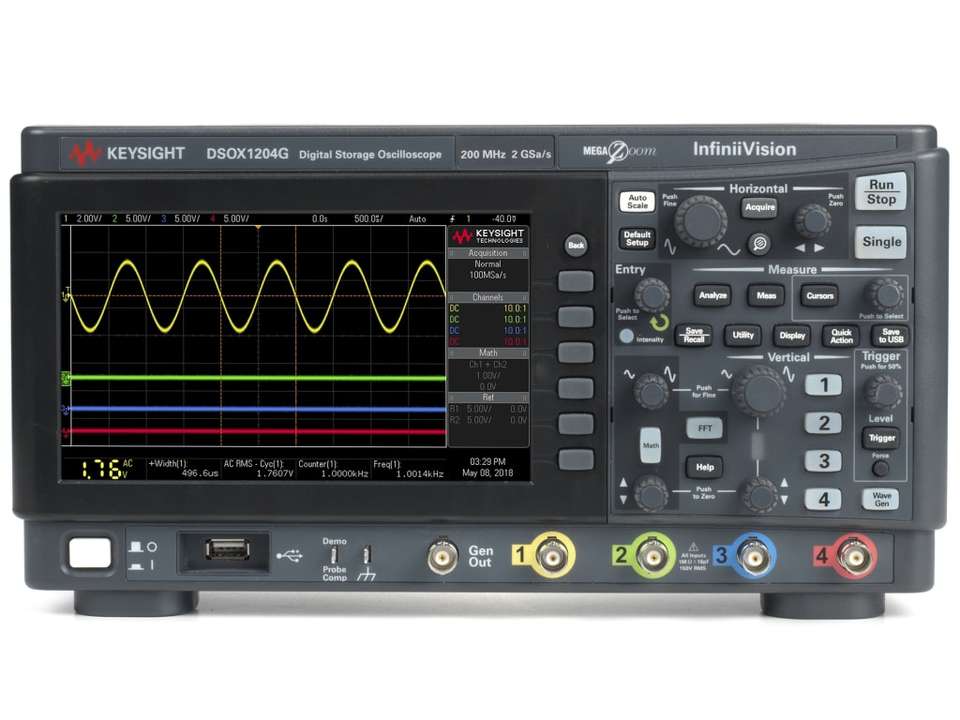960x720 pixels.
Task: Select the Math header in screen sidebar
Action: coord(488,353)
